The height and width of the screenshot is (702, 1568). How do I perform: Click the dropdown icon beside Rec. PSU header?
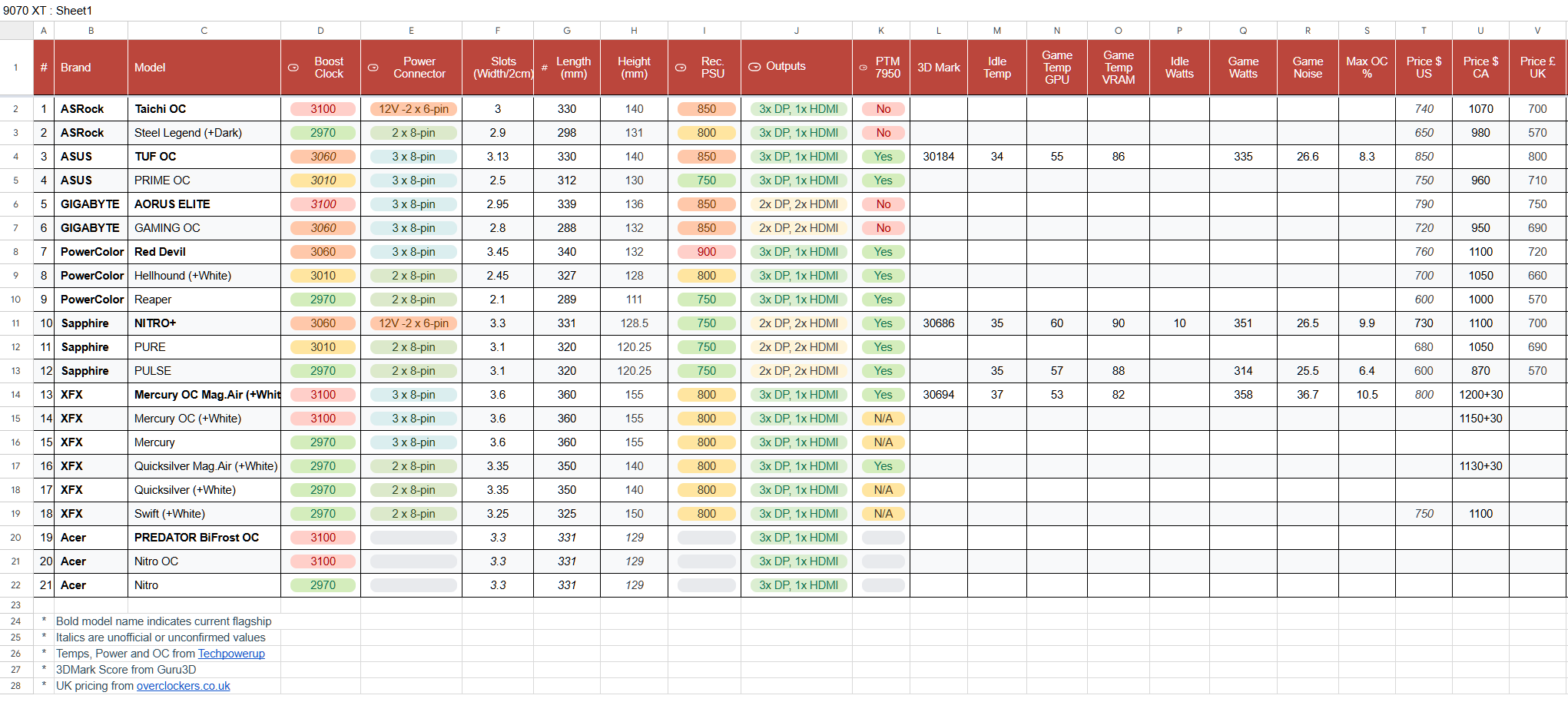point(680,68)
